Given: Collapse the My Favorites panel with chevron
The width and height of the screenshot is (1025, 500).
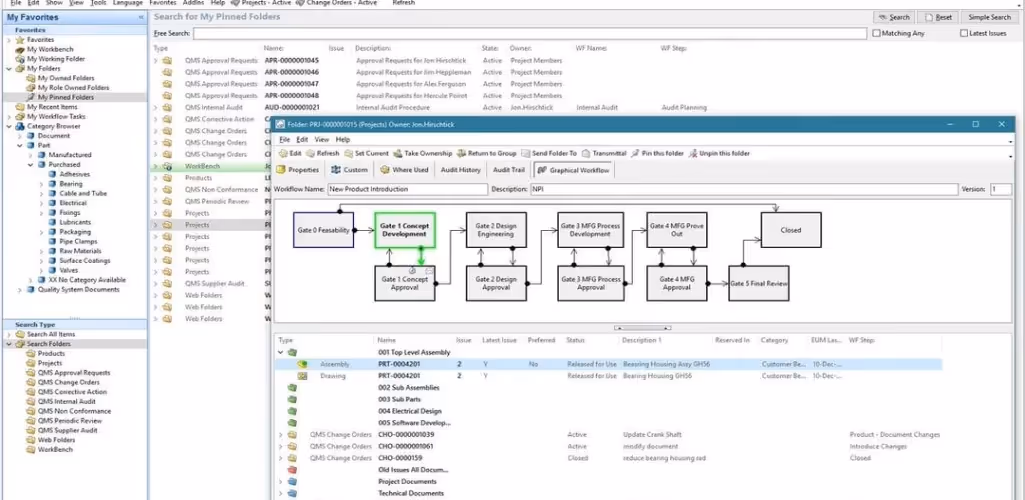Looking at the screenshot, I should (x=141, y=18).
